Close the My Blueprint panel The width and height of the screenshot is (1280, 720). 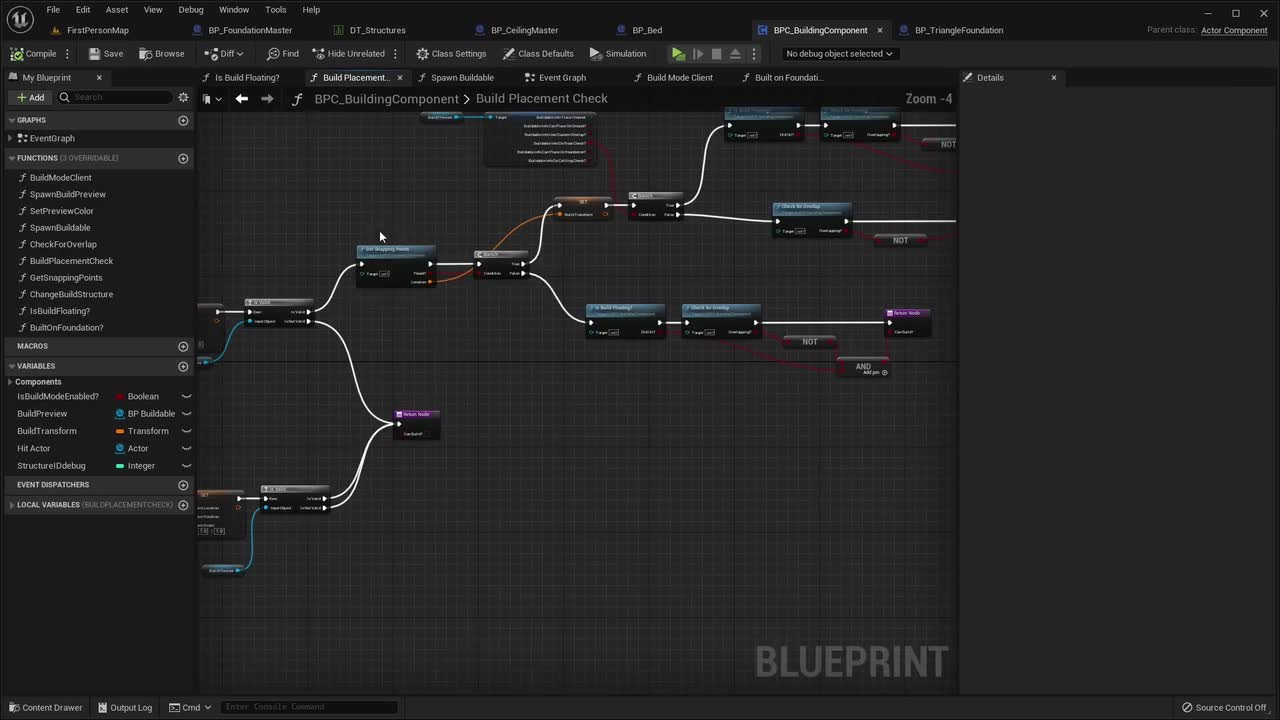tap(99, 77)
